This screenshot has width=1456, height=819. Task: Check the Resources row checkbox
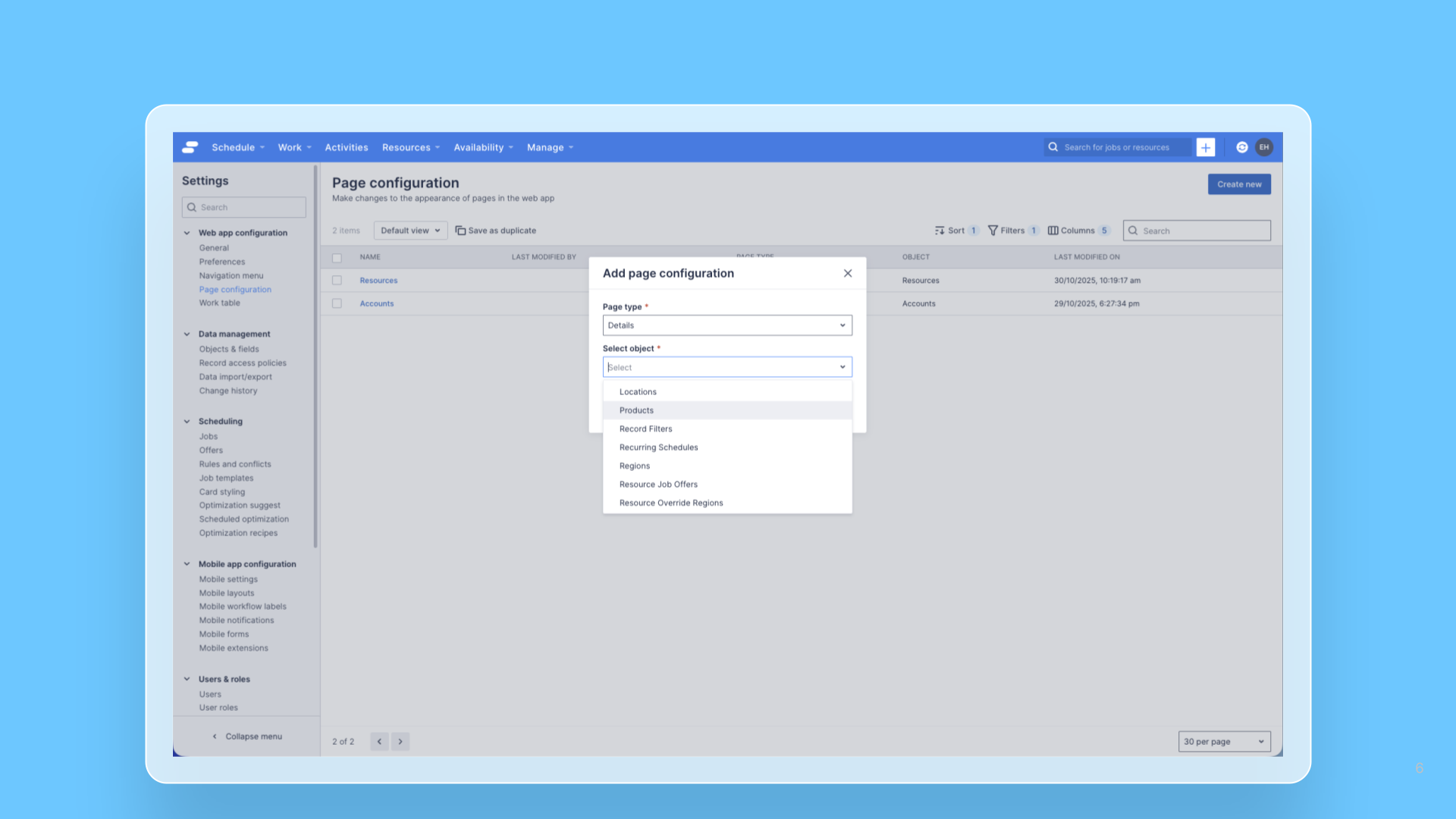point(337,281)
